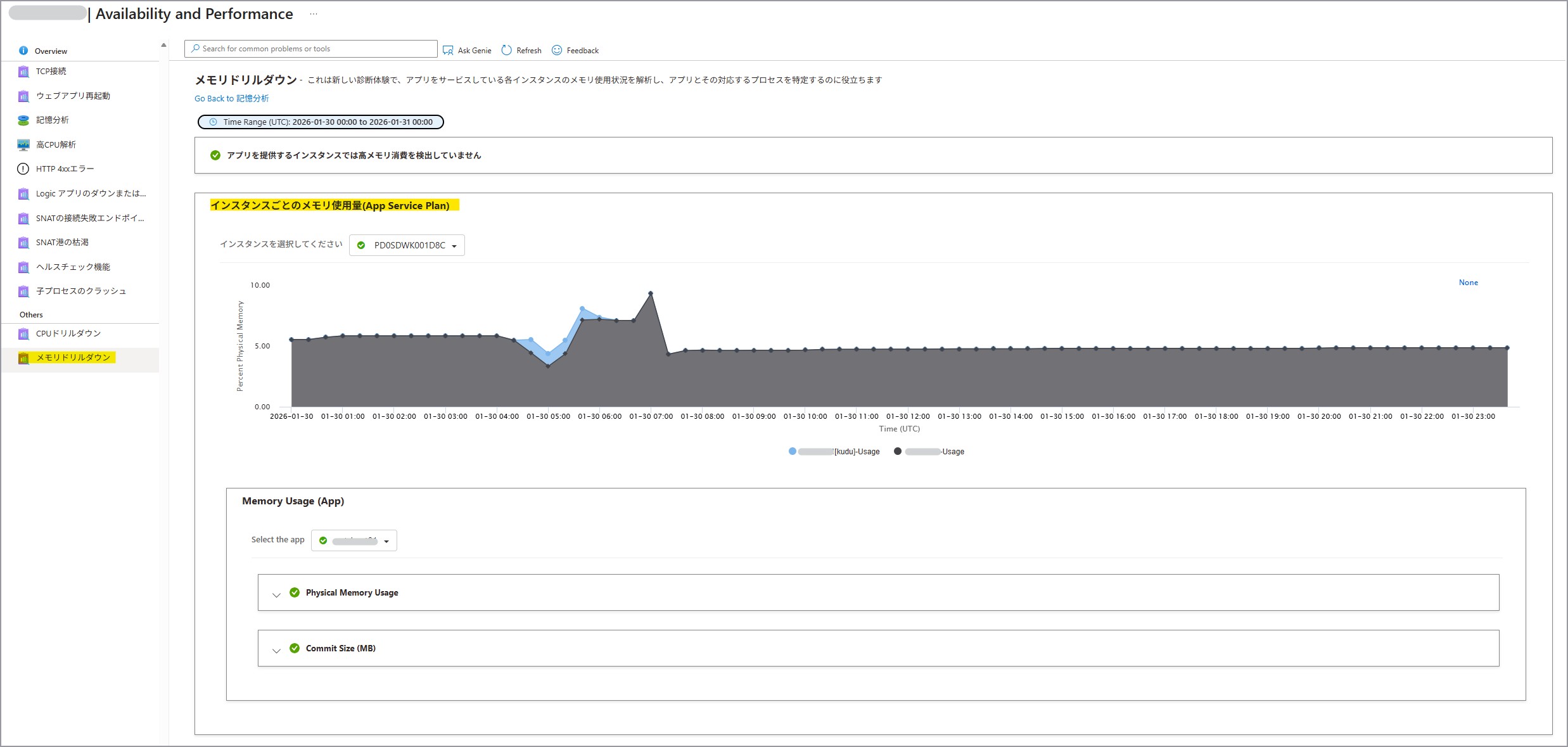Select CPUドリルダウン in the sidebar

(68, 333)
